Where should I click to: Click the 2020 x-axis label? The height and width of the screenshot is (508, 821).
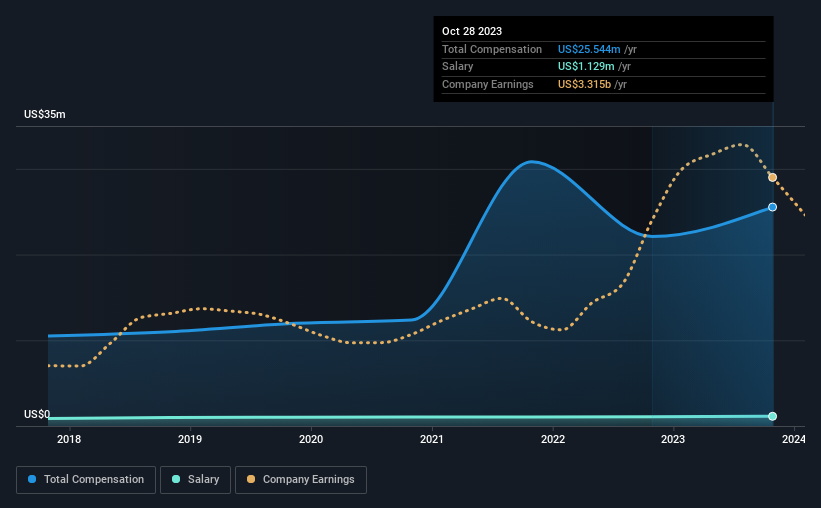coord(310,439)
